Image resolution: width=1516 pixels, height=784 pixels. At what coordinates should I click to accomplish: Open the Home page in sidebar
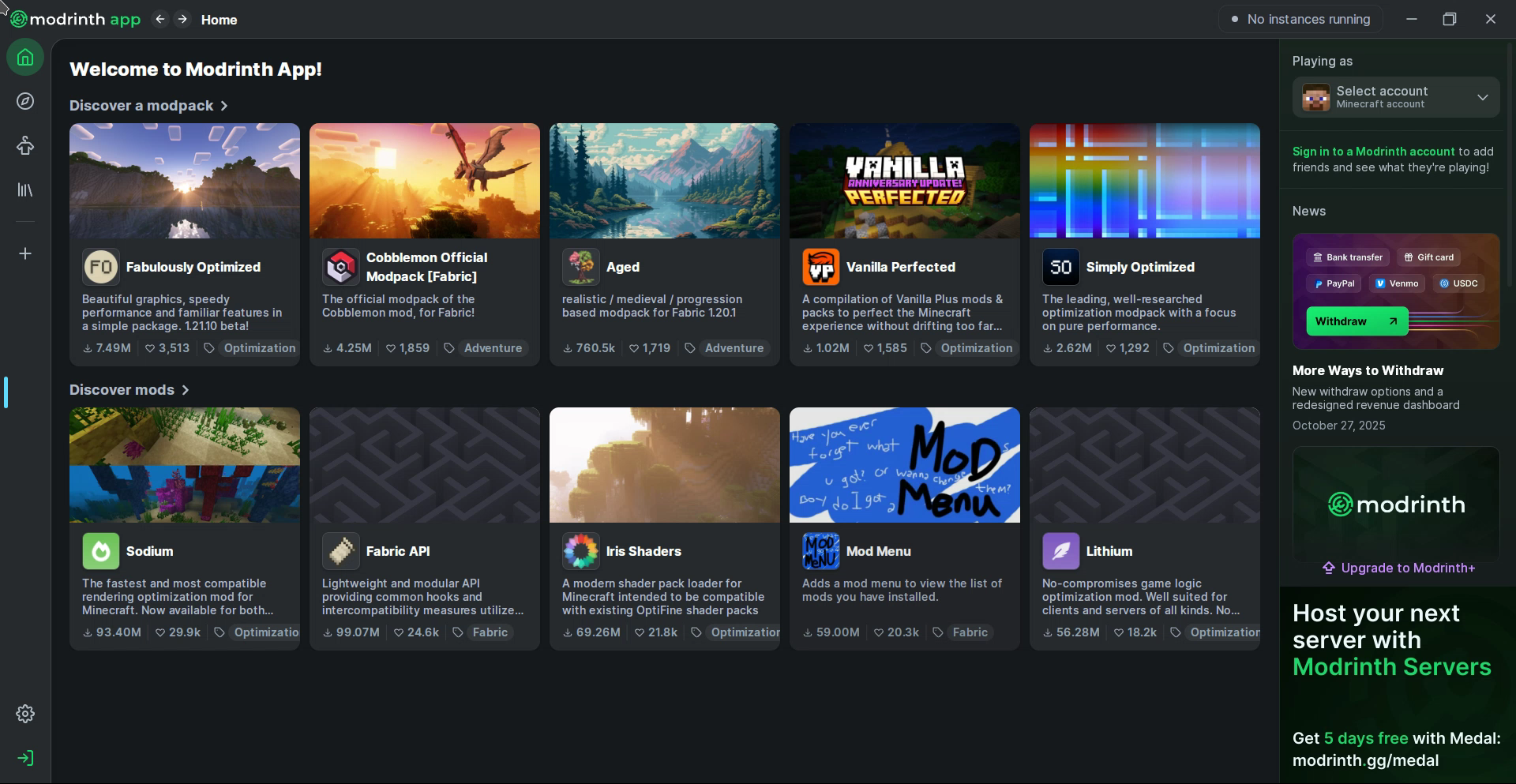coord(25,58)
